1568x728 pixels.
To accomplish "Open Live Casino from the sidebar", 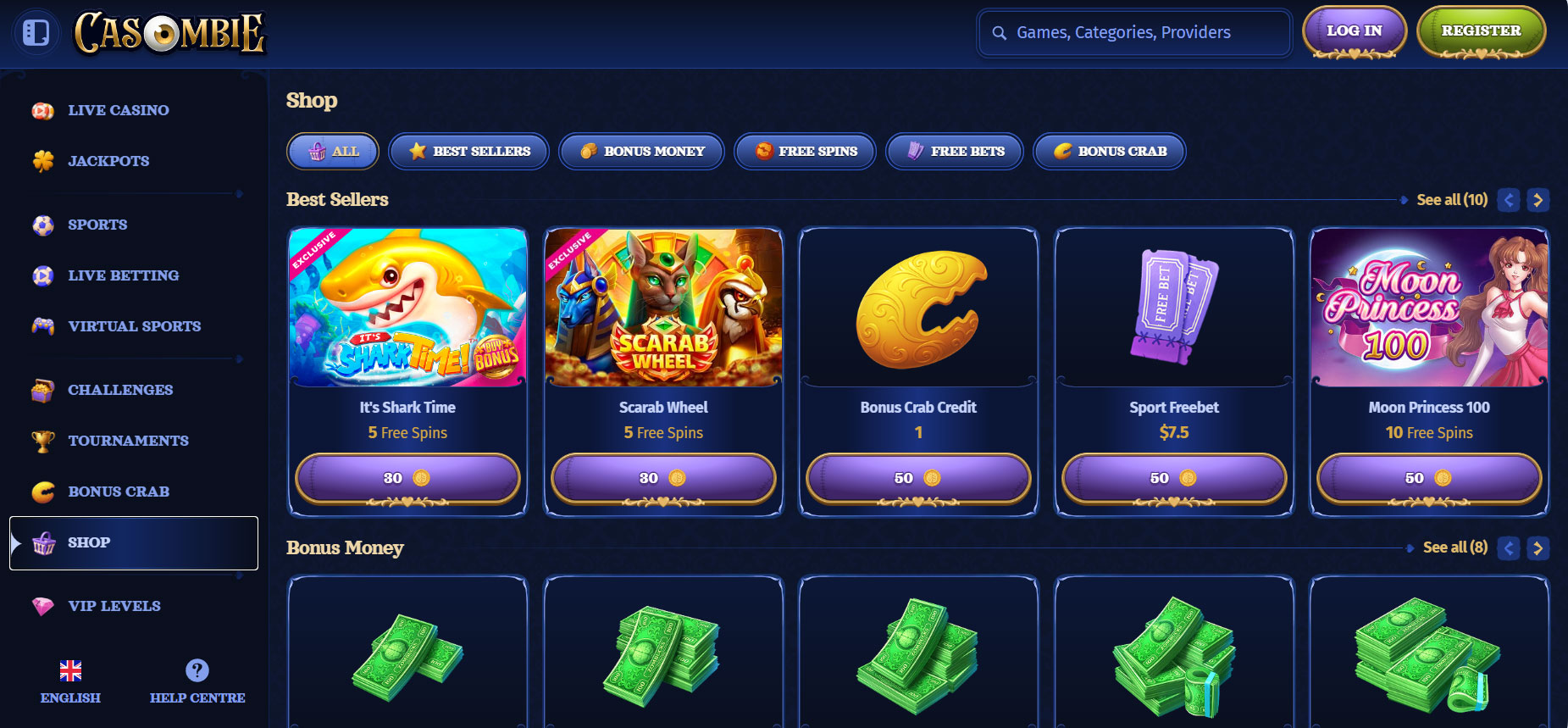I will [119, 110].
